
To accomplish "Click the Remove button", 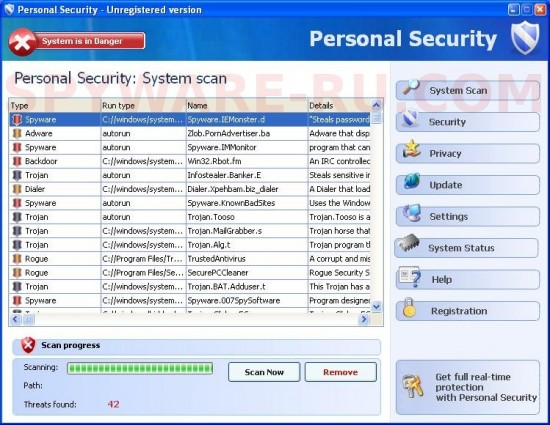I will click(341, 372).
